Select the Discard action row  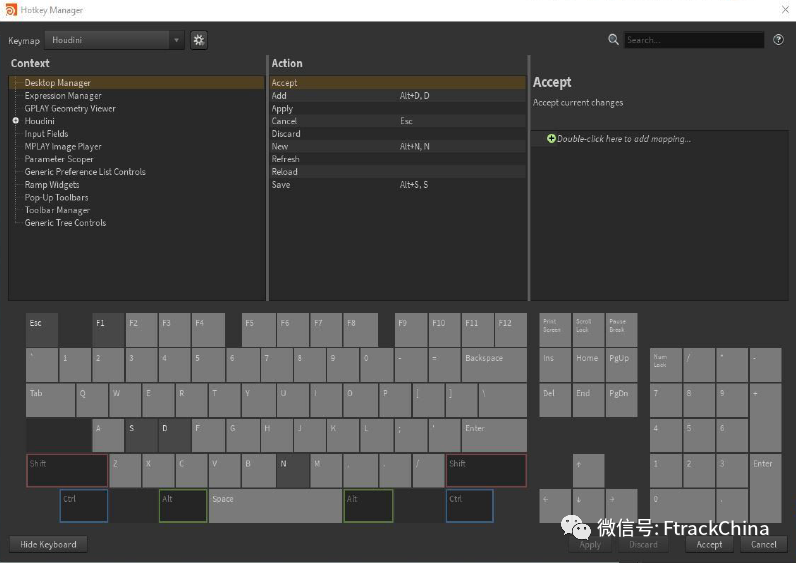point(398,134)
